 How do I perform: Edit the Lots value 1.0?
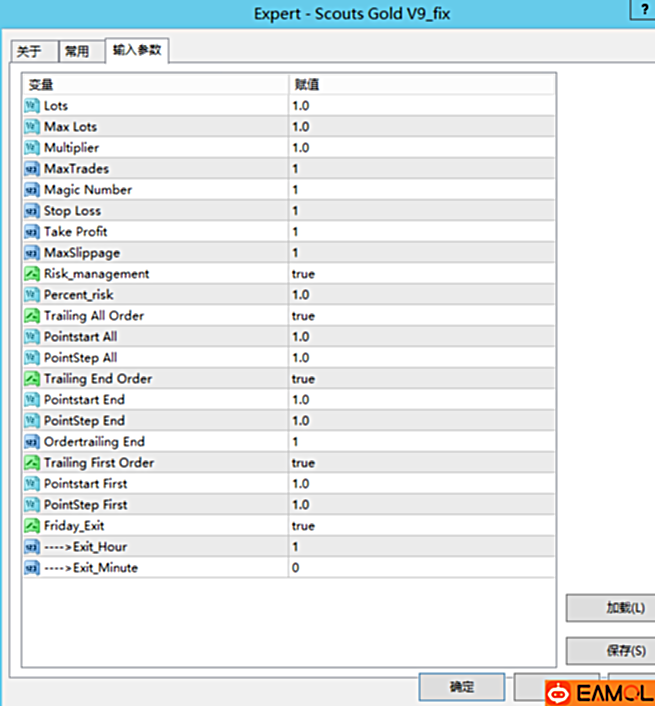tap(421, 106)
